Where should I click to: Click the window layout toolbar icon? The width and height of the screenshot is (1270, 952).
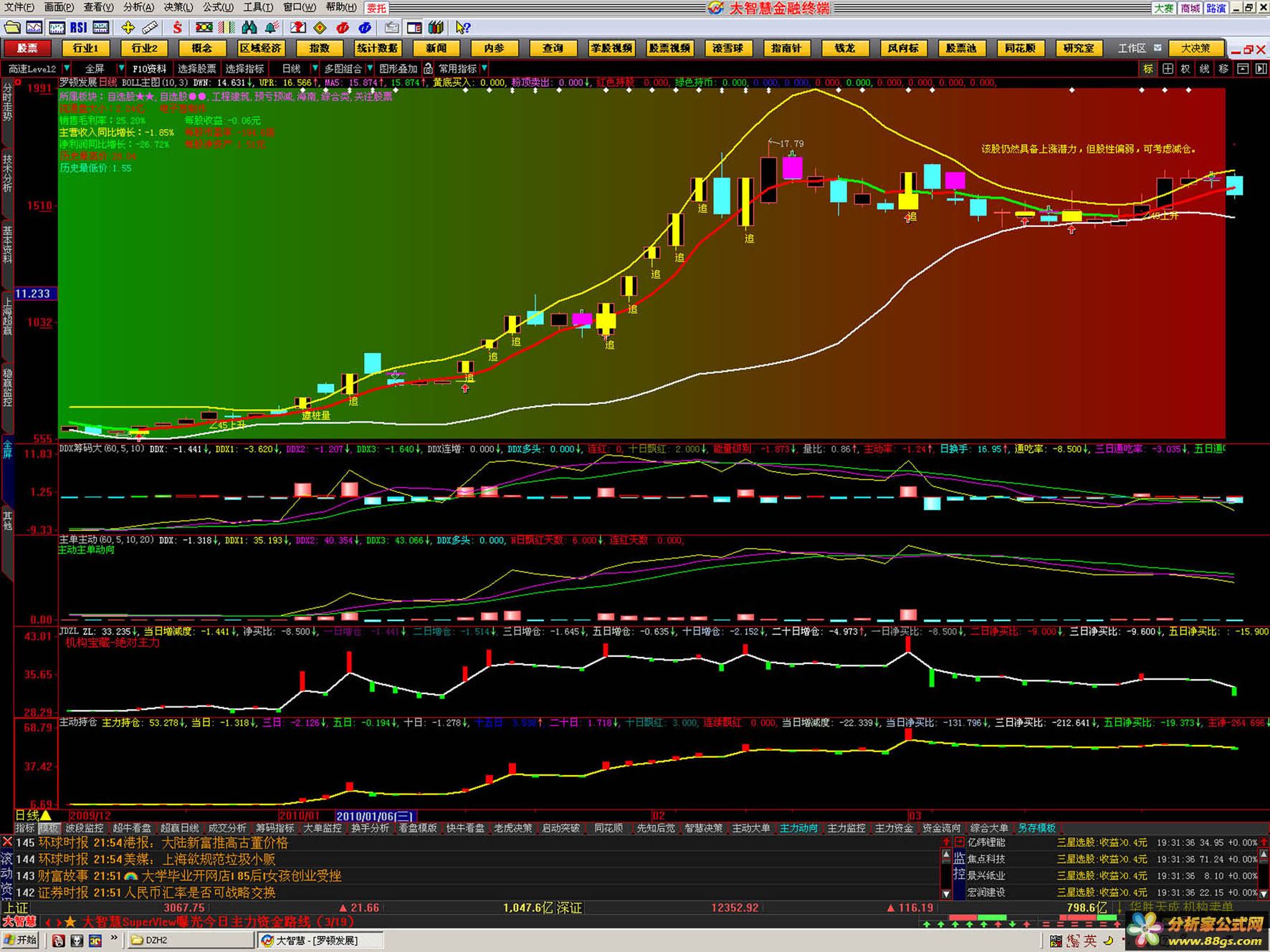pyautogui.click(x=414, y=27)
